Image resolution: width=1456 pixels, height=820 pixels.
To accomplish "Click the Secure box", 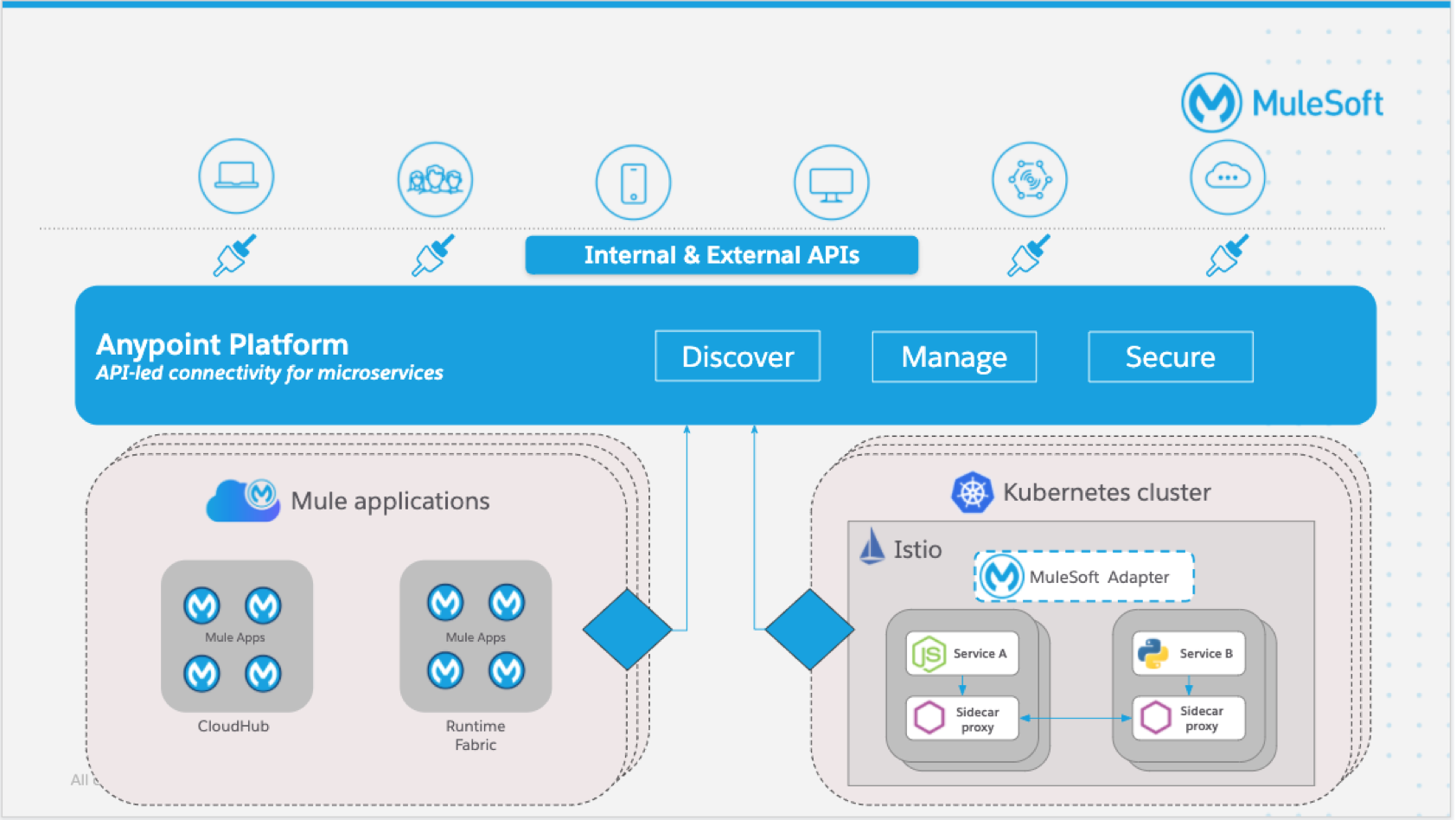I will click(x=1170, y=356).
